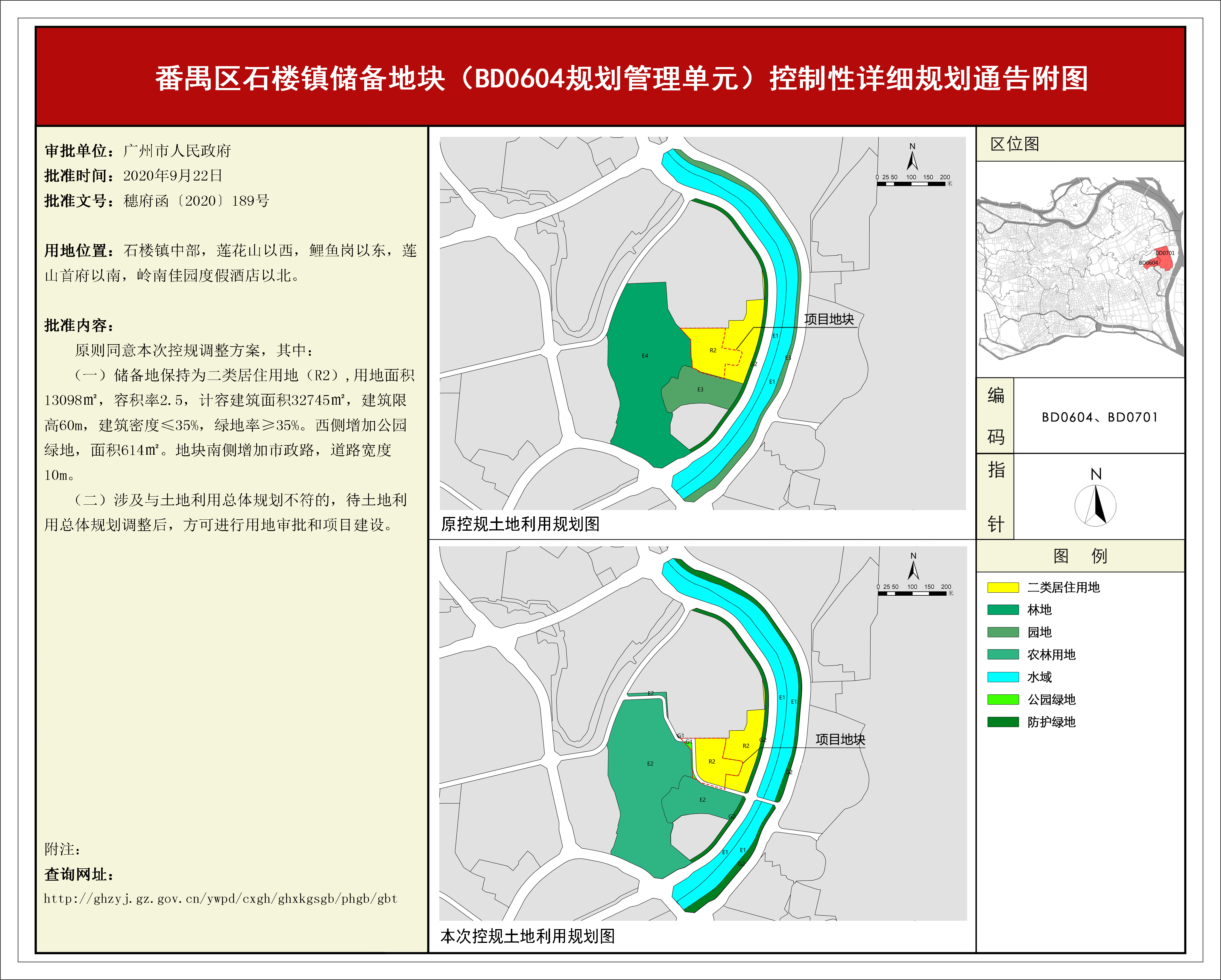Select the 农林用地 legend swatch
The width and height of the screenshot is (1221, 980).
tap(1003, 654)
